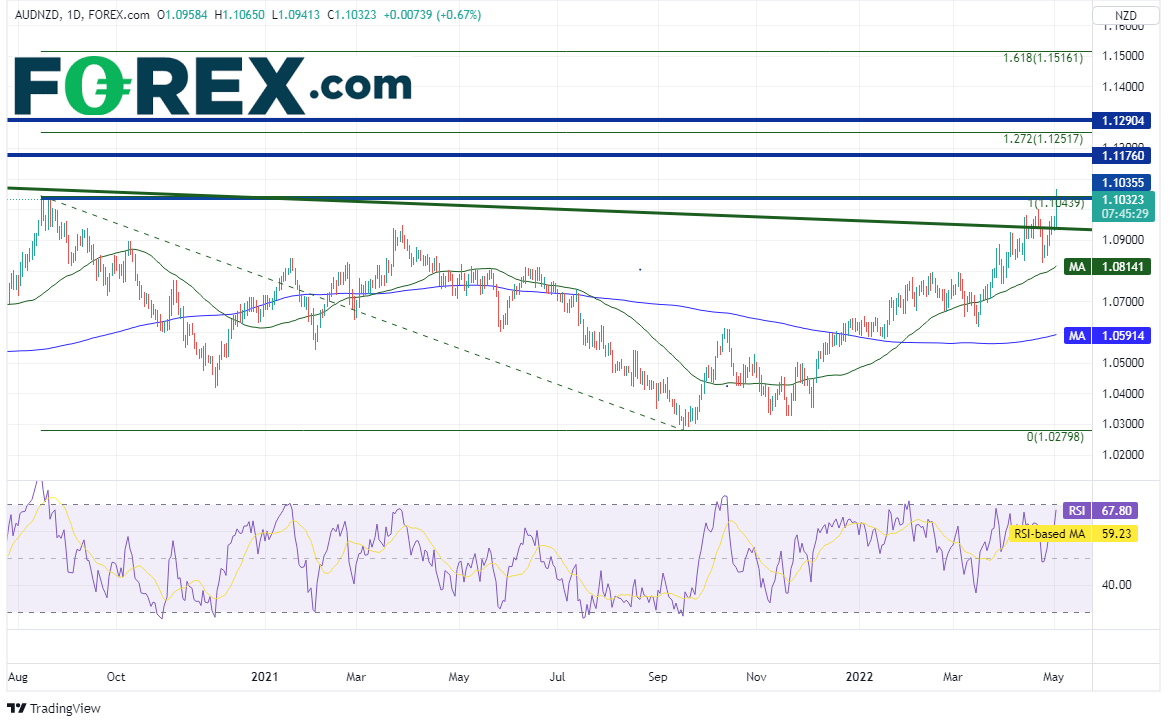Click current price 1.10323 countdown label
The height and width of the screenshot is (722, 1170).
[1123, 206]
